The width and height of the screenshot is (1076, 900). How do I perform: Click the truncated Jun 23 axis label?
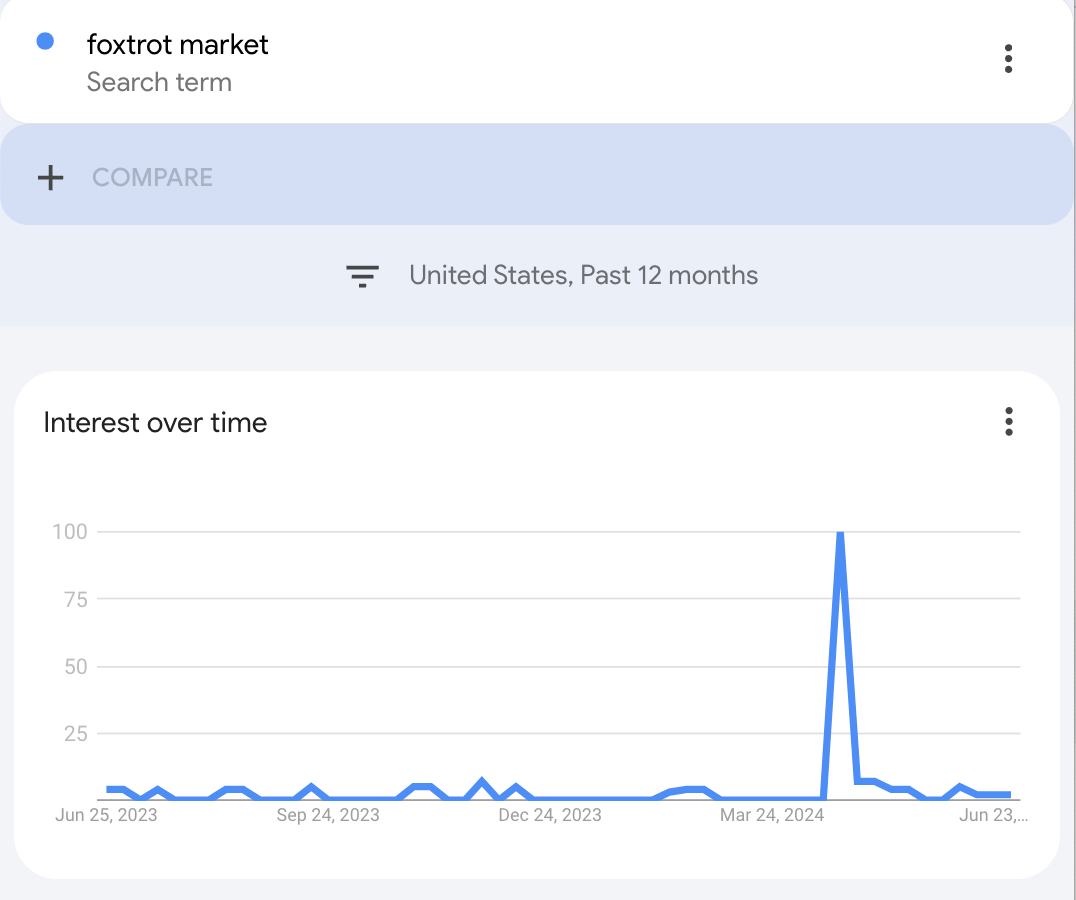993,815
